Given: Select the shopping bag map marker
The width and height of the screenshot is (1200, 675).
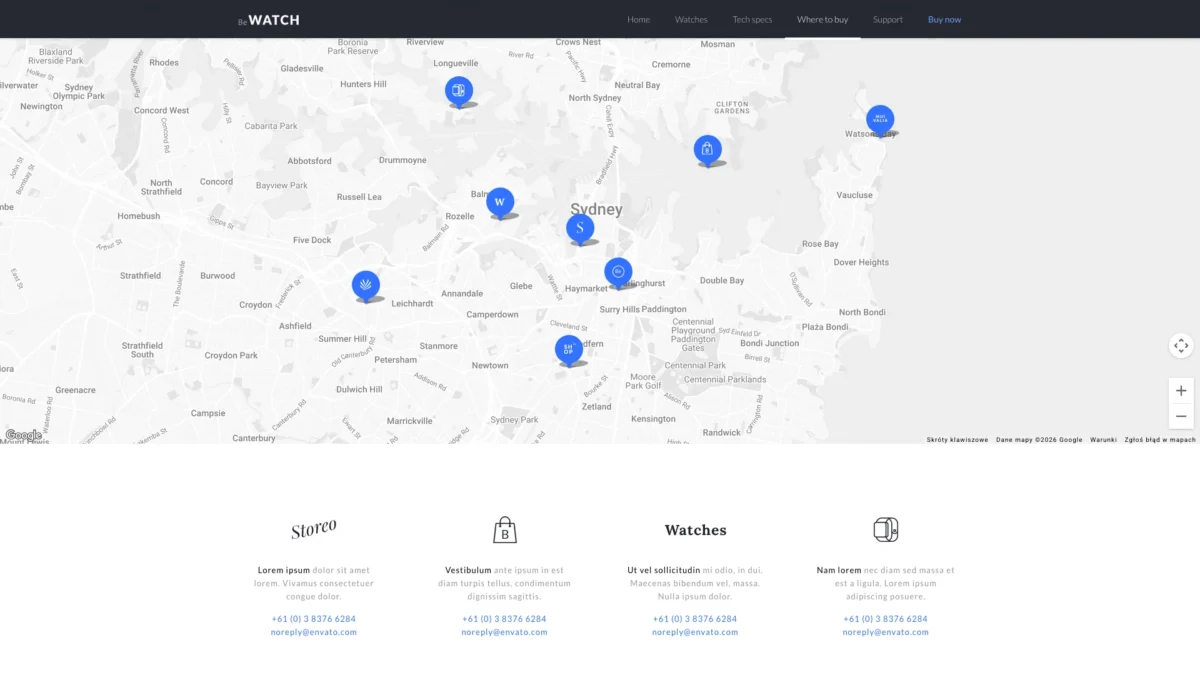Looking at the screenshot, I should [707, 149].
